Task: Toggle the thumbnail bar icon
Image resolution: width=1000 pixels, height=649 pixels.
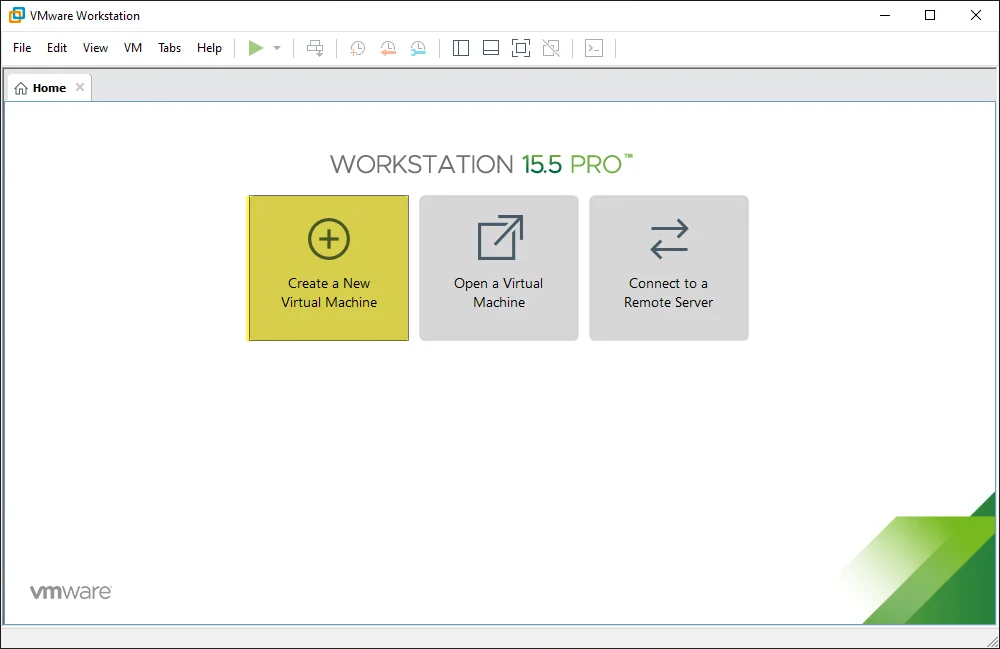Action: coord(491,48)
